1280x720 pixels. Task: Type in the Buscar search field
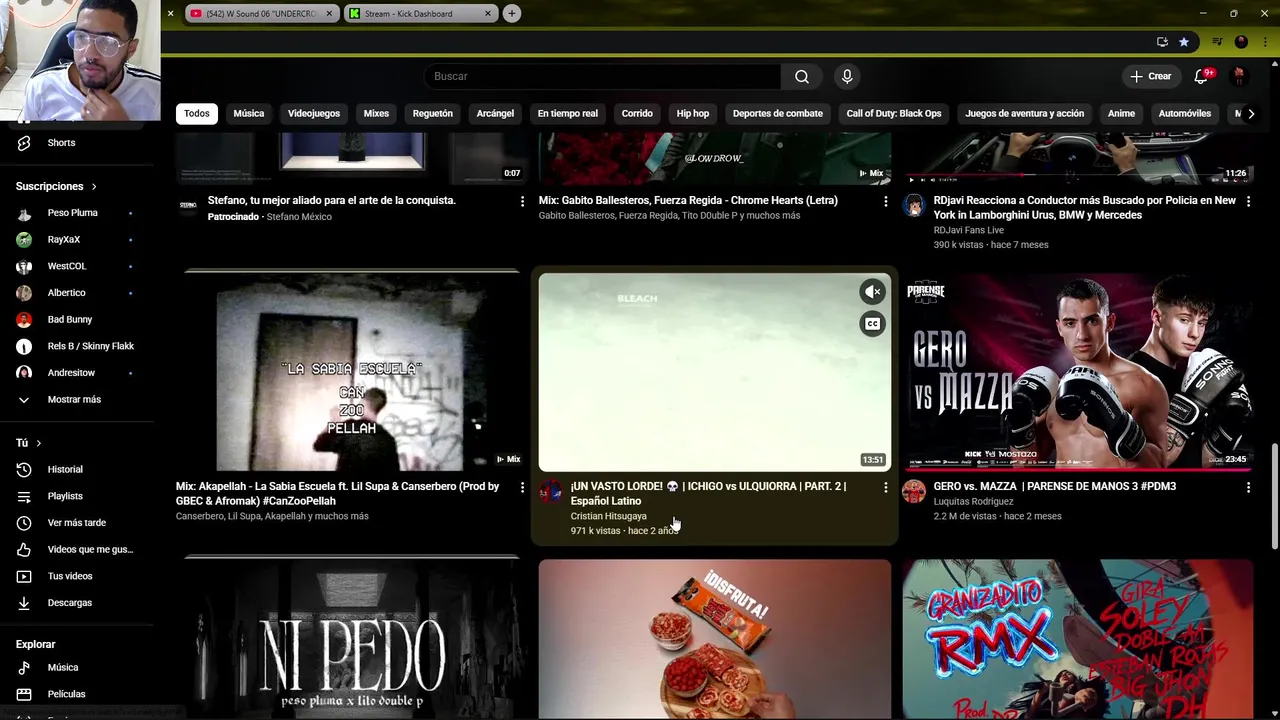point(603,76)
